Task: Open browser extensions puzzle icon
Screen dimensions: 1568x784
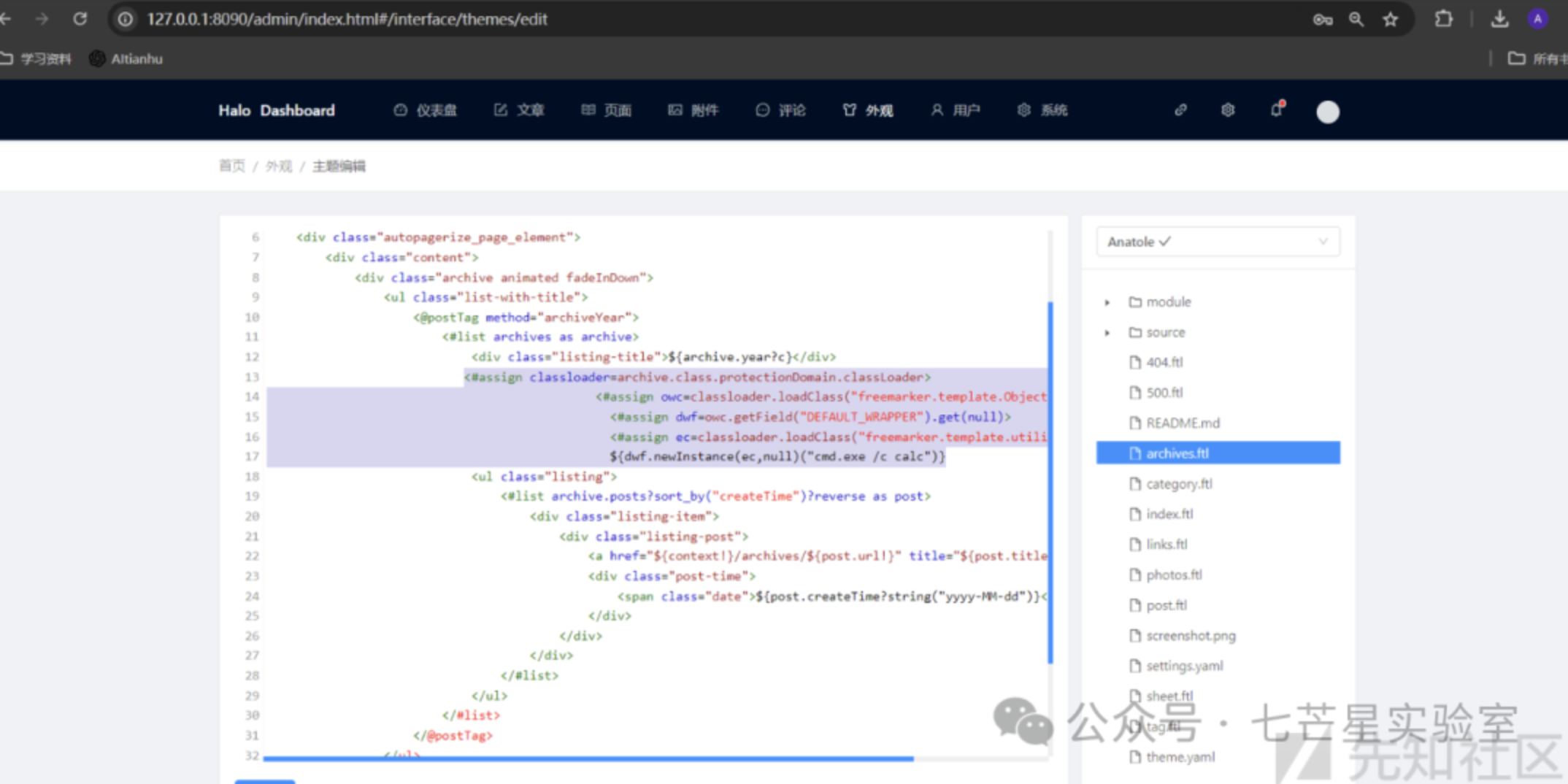Action: (1443, 19)
